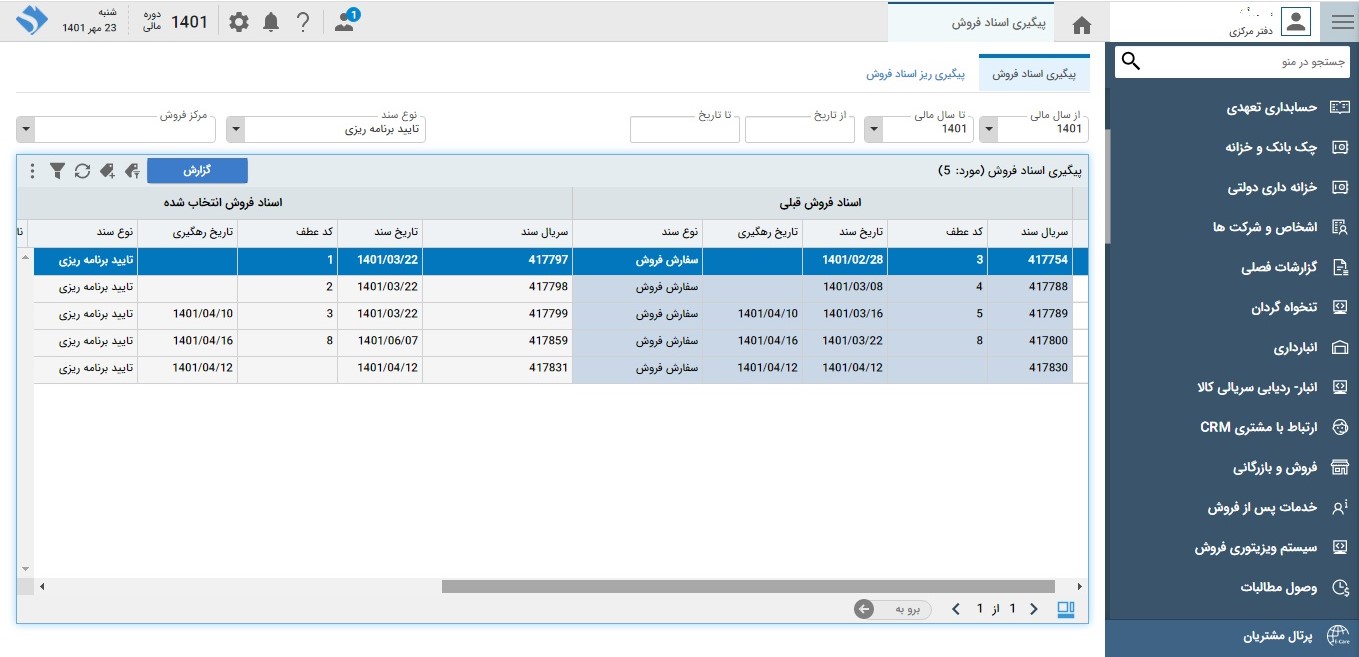Click the filter funnel icon in grid toolbar
Screen dimensions: 1359x657
[57, 171]
